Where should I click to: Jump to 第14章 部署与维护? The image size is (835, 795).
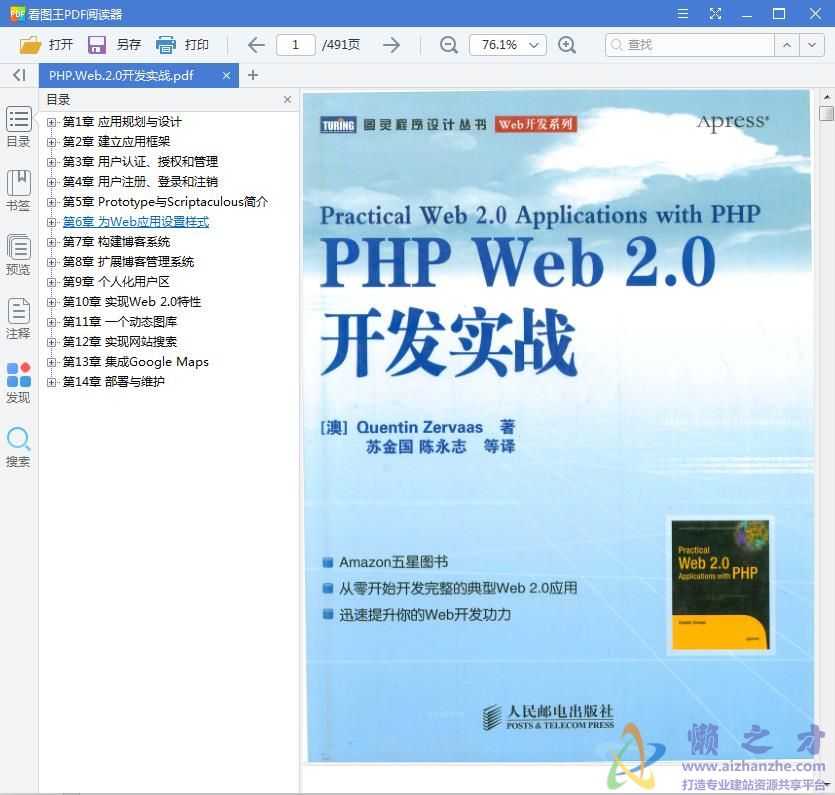coord(113,382)
